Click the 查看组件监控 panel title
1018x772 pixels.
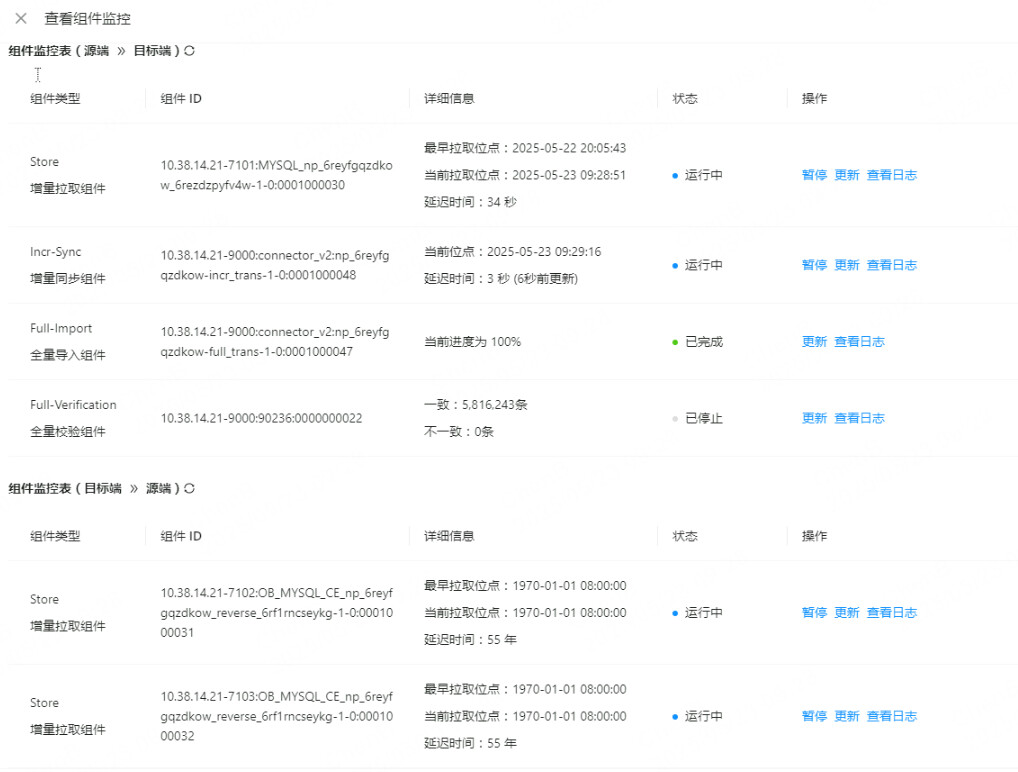[88, 19]
